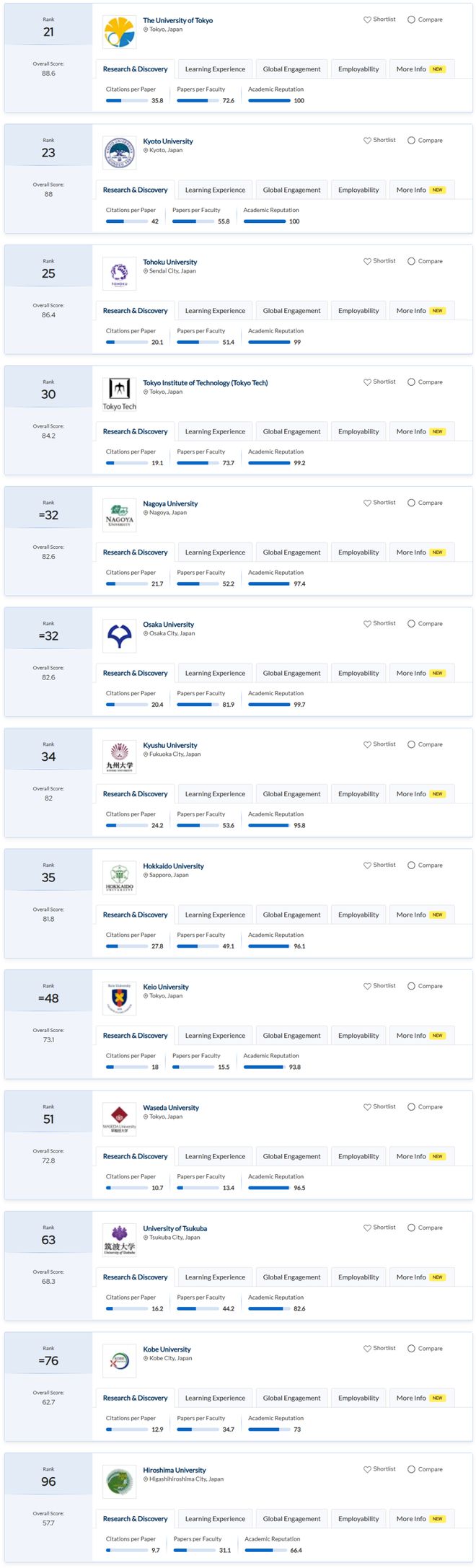
Task: Click Tokyo's Academic Reputation score bar
Action: coord(269,101)
